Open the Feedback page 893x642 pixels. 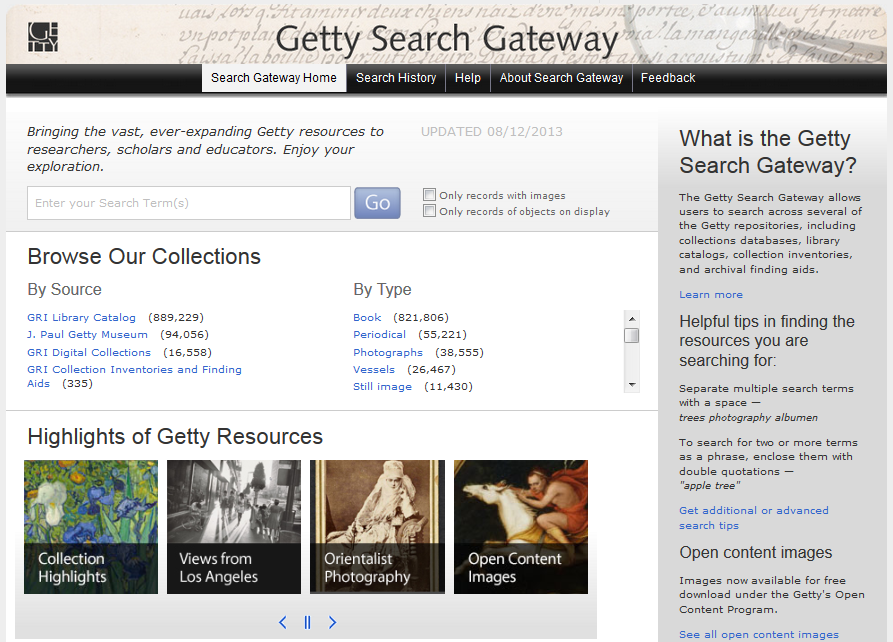[x=667, y=77]
